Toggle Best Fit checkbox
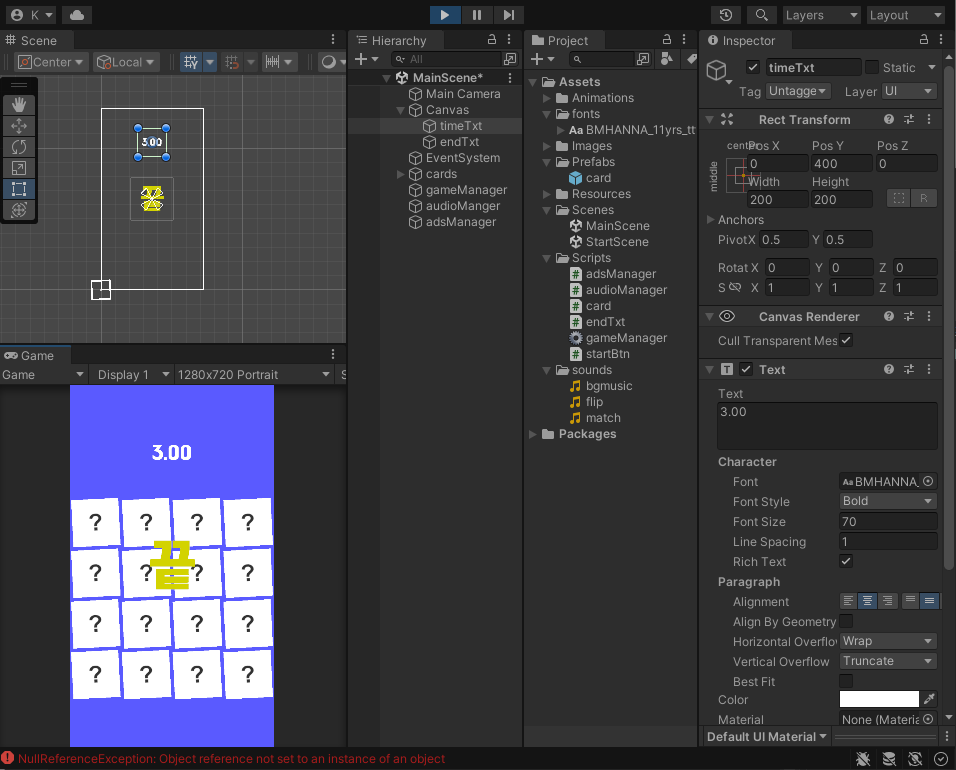The width and height of the screenshot is (956, 770). pos(846,681)
